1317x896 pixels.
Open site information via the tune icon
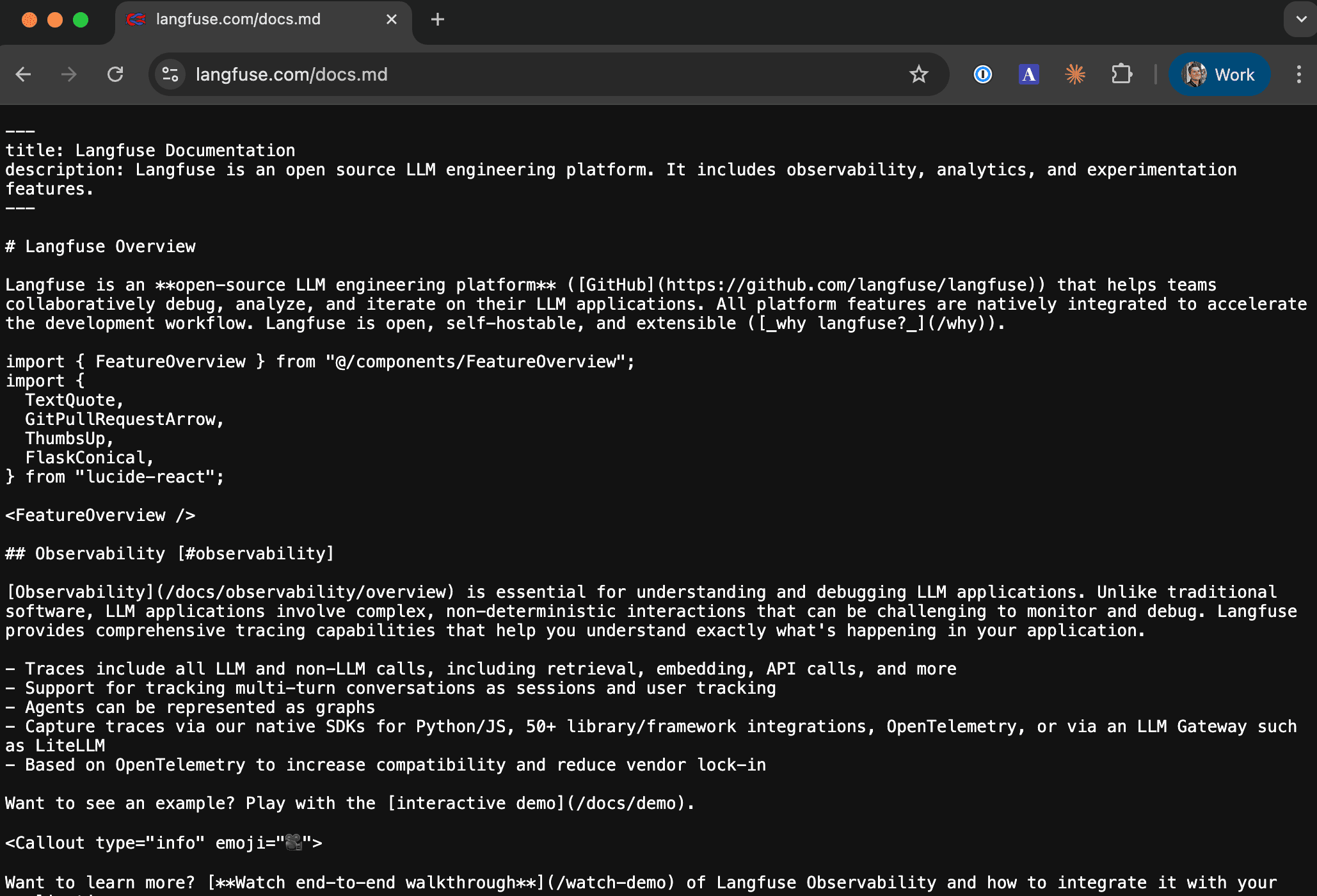coord(170,74)
